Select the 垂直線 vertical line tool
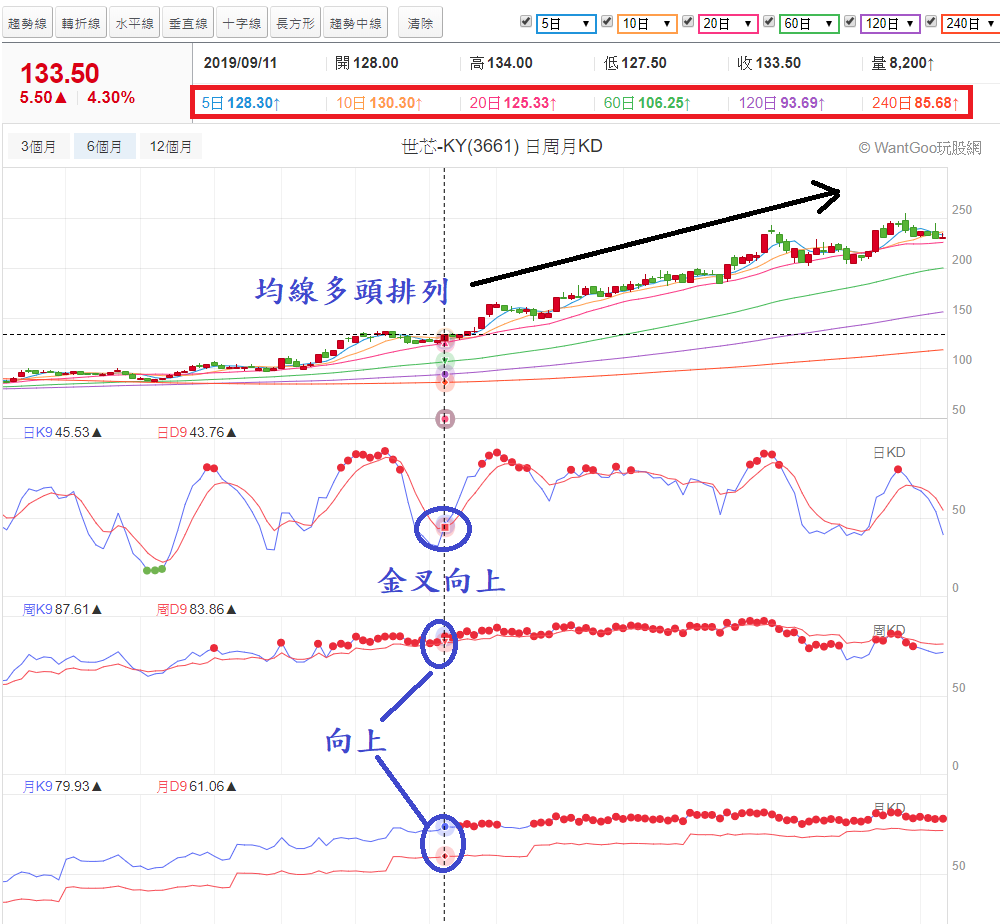 coord(188,23)
